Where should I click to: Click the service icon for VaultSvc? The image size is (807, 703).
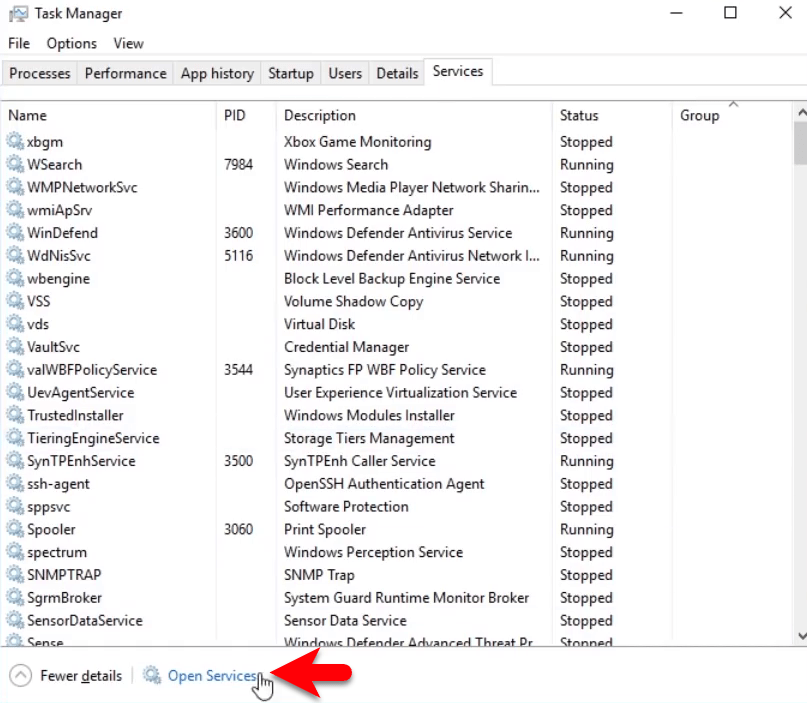[x=15, y=346]
